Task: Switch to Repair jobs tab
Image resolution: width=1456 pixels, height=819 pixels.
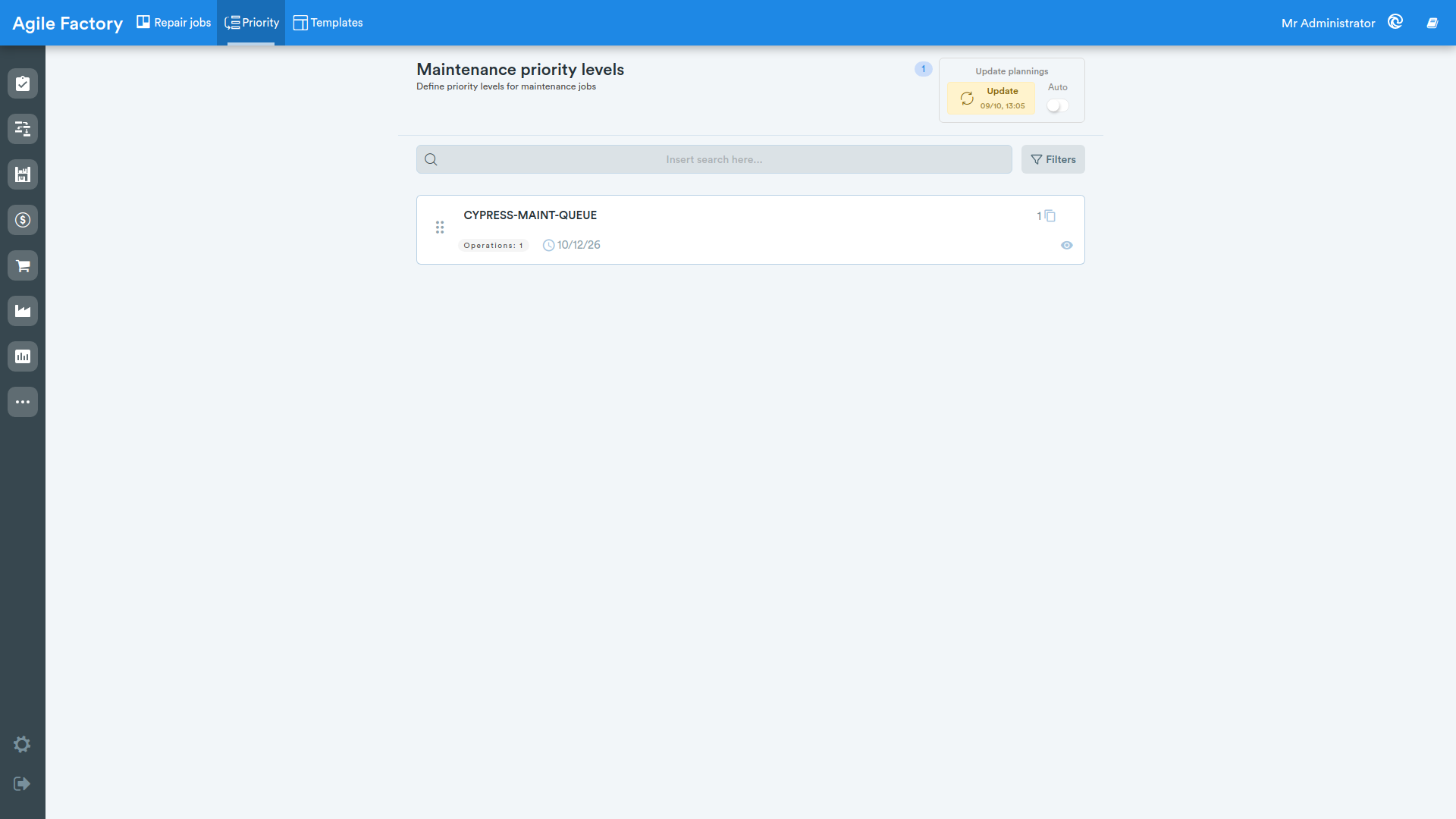Action: tap(174, 23)
